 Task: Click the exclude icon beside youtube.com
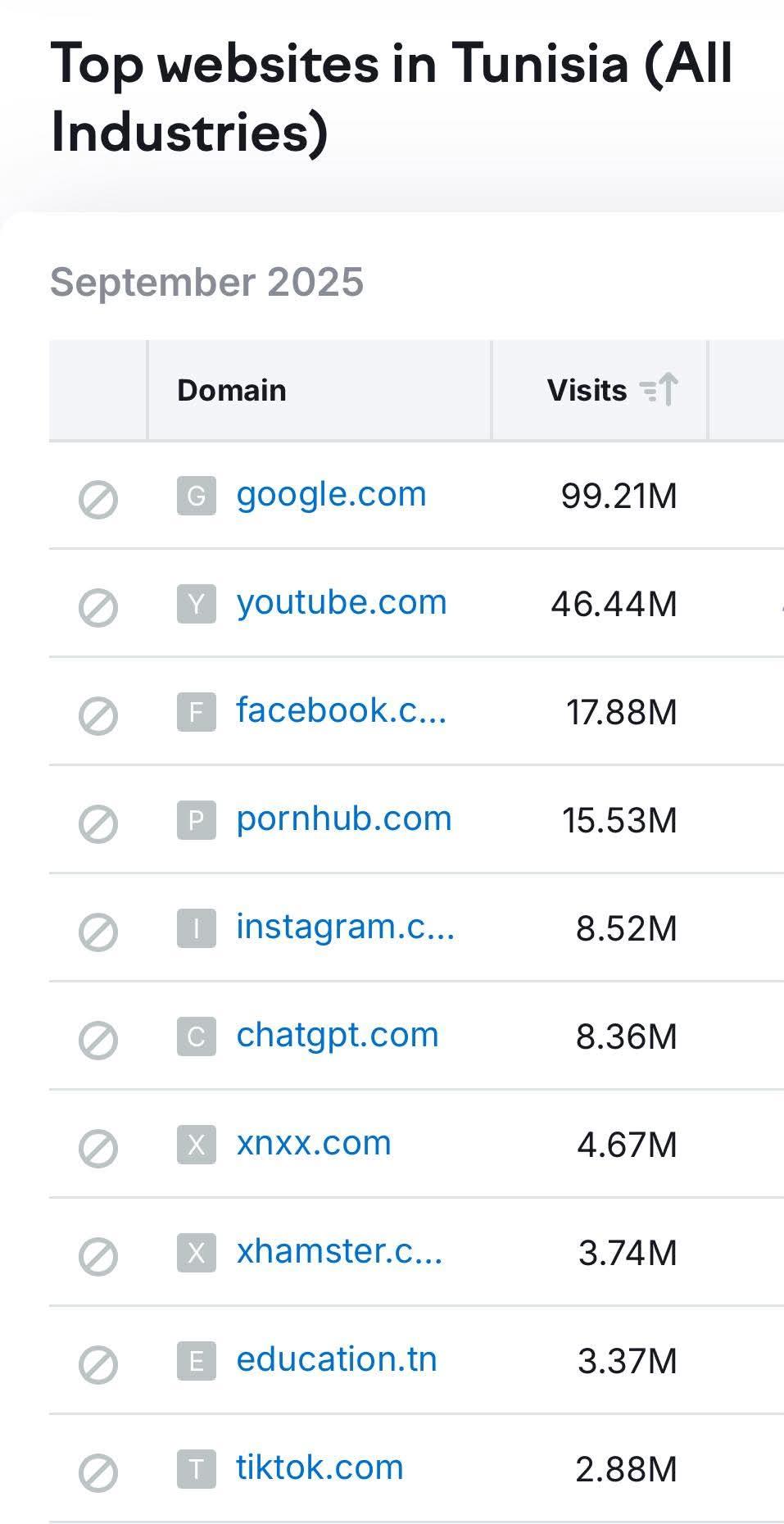coord(98,607)
